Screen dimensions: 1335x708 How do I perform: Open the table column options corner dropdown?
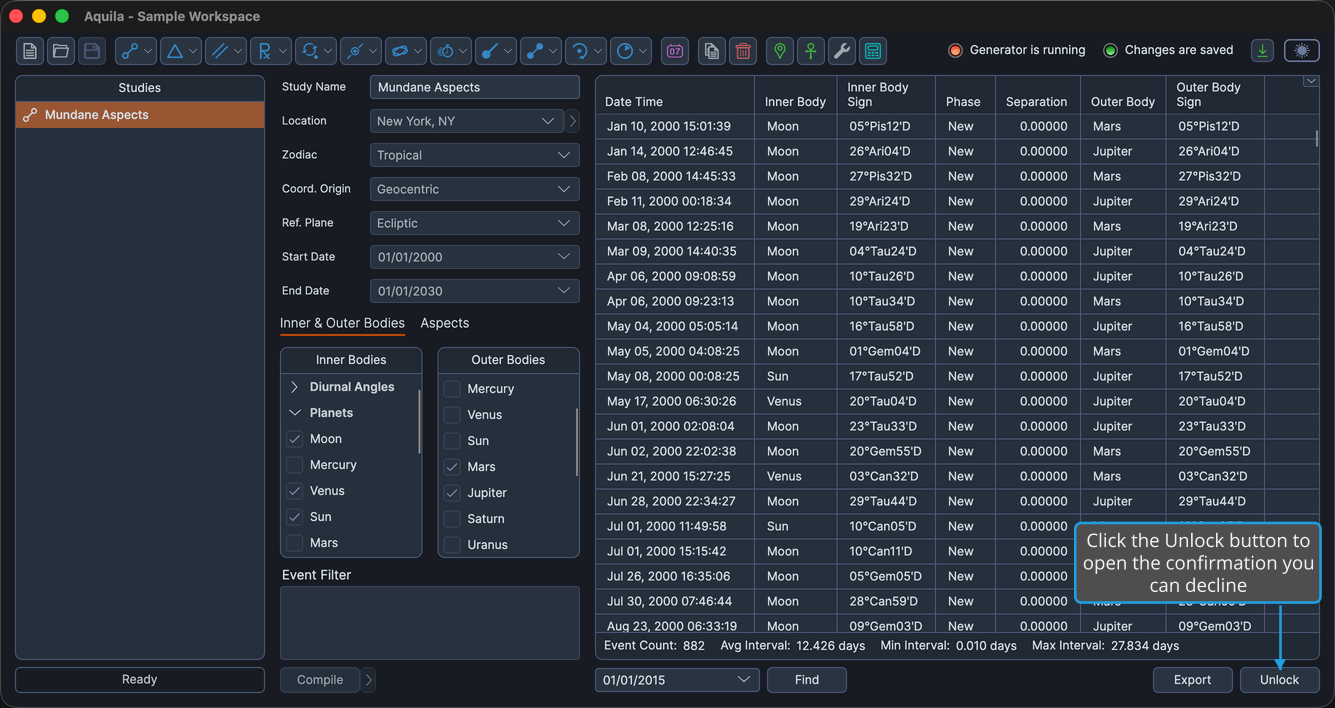[1311, 82]
